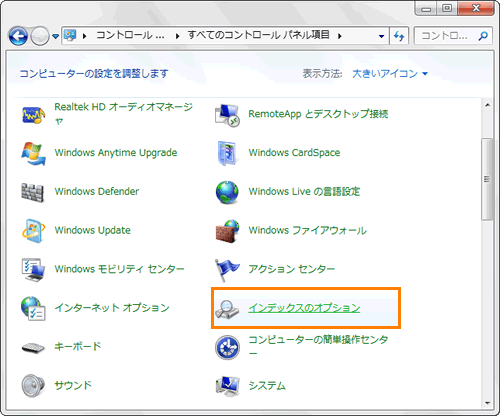Viewport: 500px width, 416px height.
Task: Open the Windows Defender wall icon
Action: (x=32, y=192)
